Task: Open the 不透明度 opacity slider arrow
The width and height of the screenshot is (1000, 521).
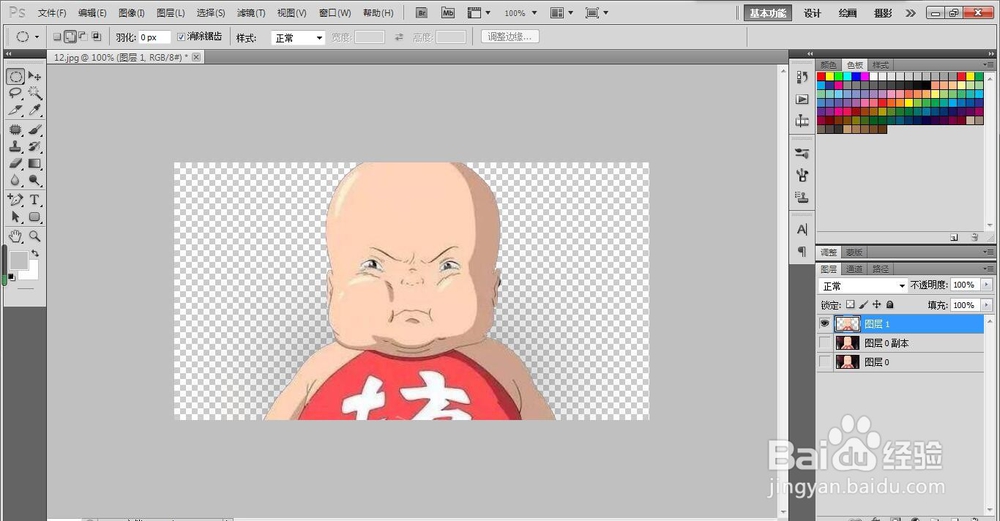Action: tap(987, 285)
